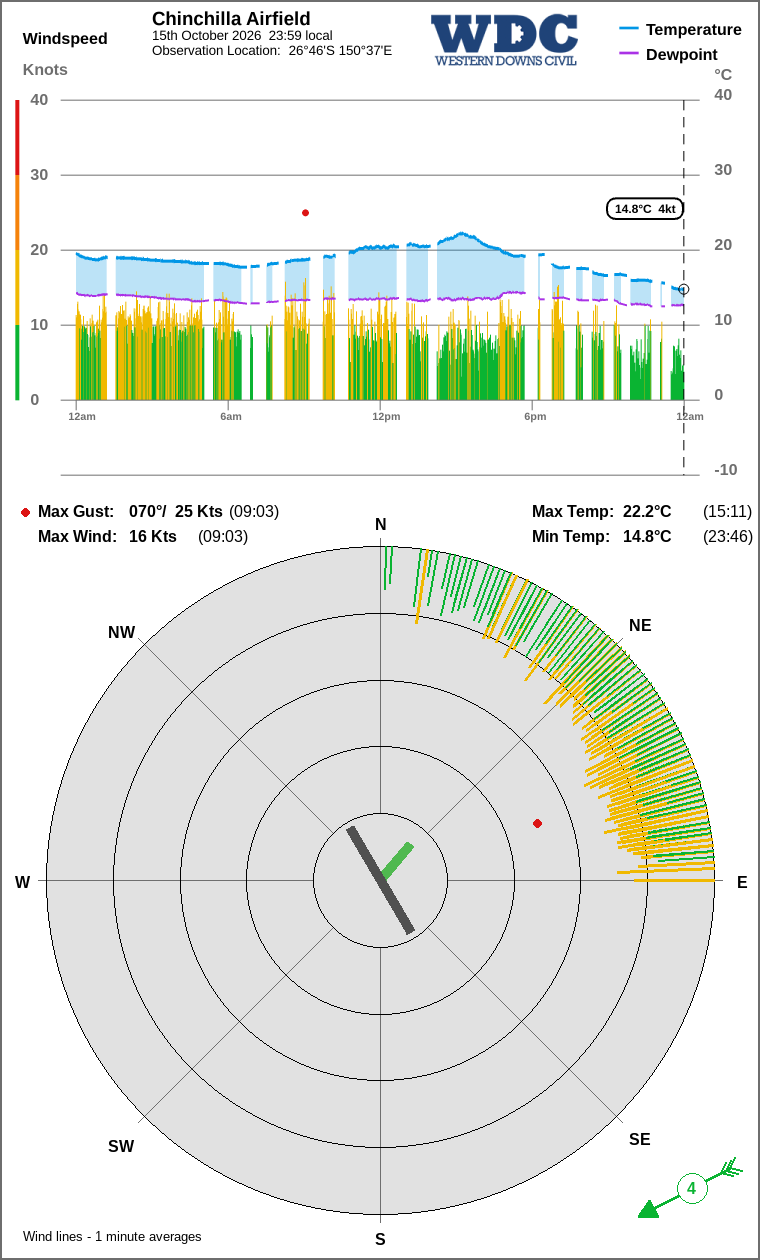760x1260 pixels.
Task: Click the 'Max Gust:' label
Action: pos(76,512)
